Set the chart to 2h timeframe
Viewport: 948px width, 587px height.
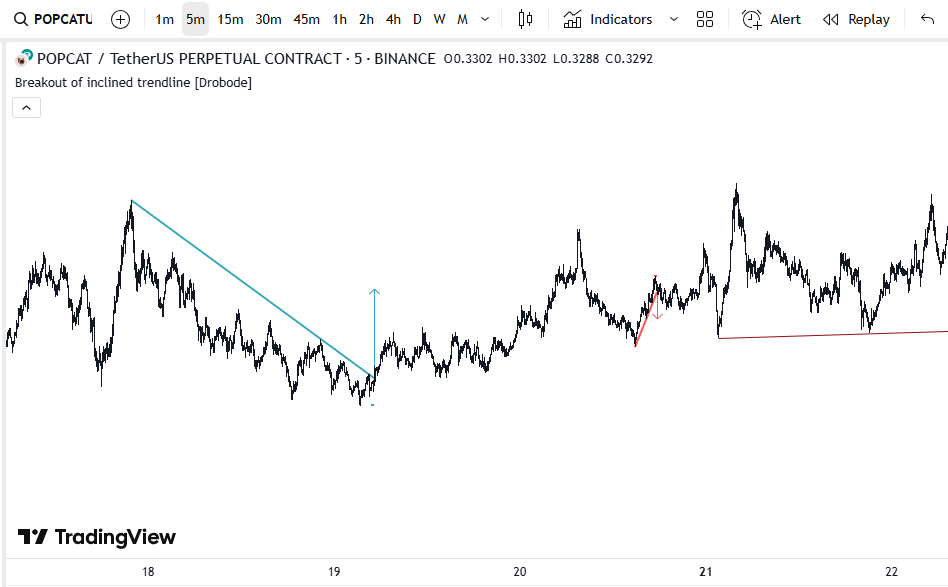click(x=366, y=19)
